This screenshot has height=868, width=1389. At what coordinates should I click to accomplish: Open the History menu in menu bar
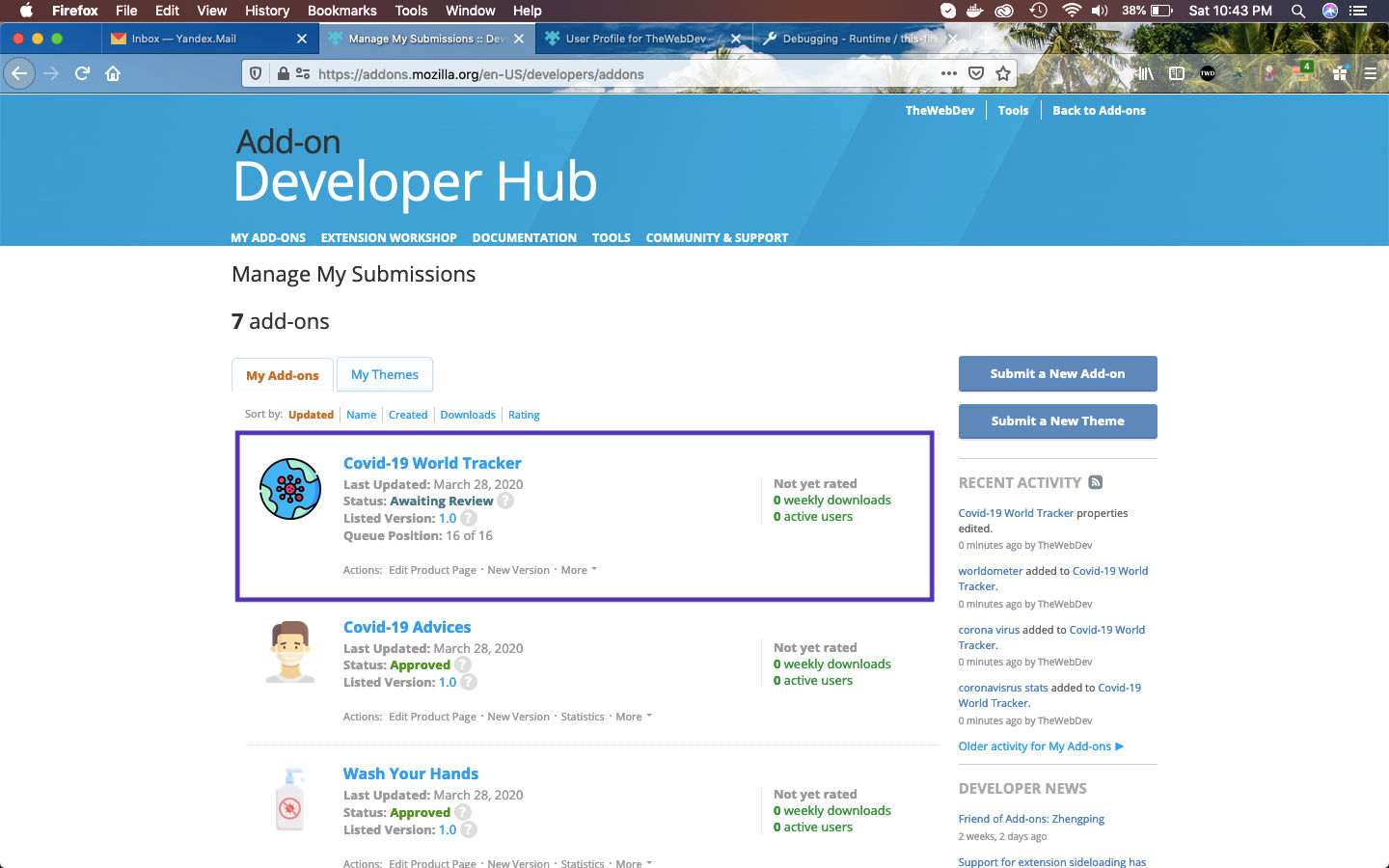267,11
